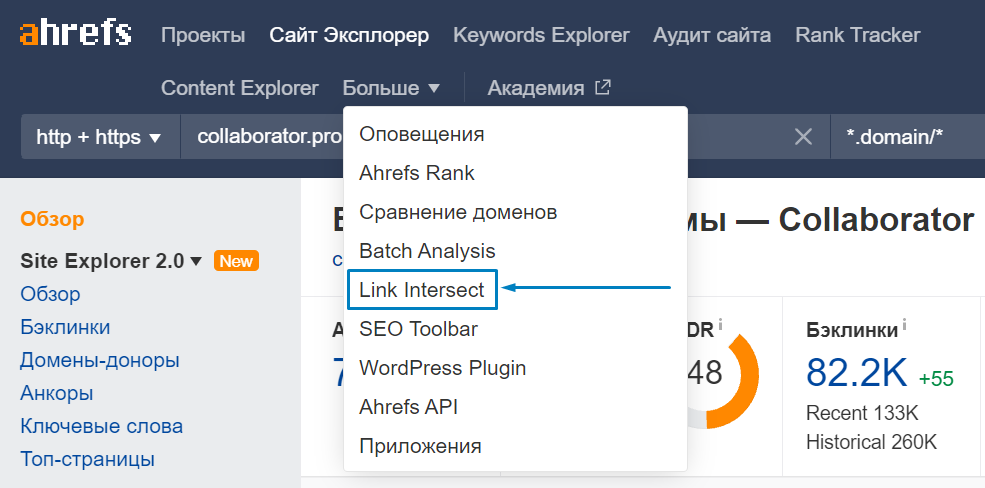Expand Site Explorer 2.0 section
985x488 pixels.
(111, 261)
